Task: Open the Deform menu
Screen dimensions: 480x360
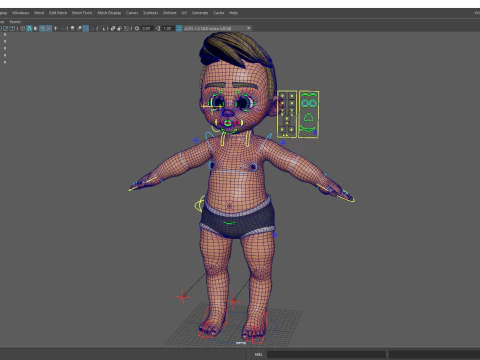Action: 169,13
